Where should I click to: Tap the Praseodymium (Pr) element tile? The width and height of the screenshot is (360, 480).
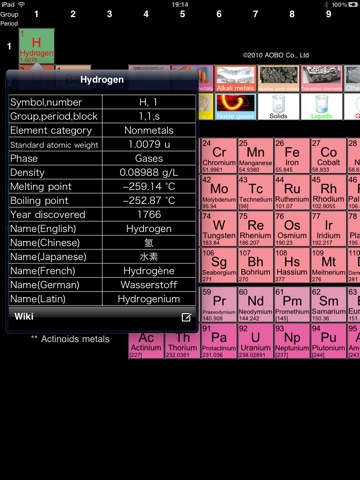(x=219, y=304)
